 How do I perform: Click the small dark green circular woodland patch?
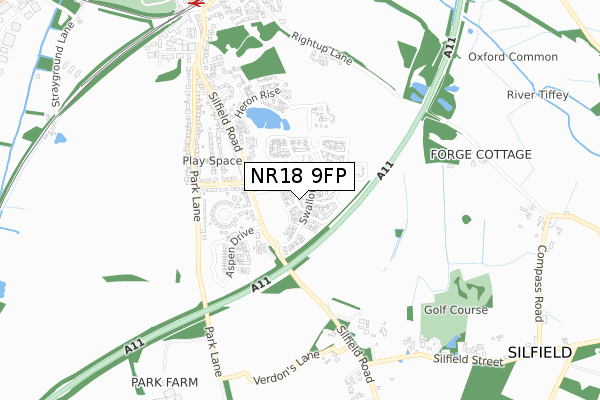point(466,219)
